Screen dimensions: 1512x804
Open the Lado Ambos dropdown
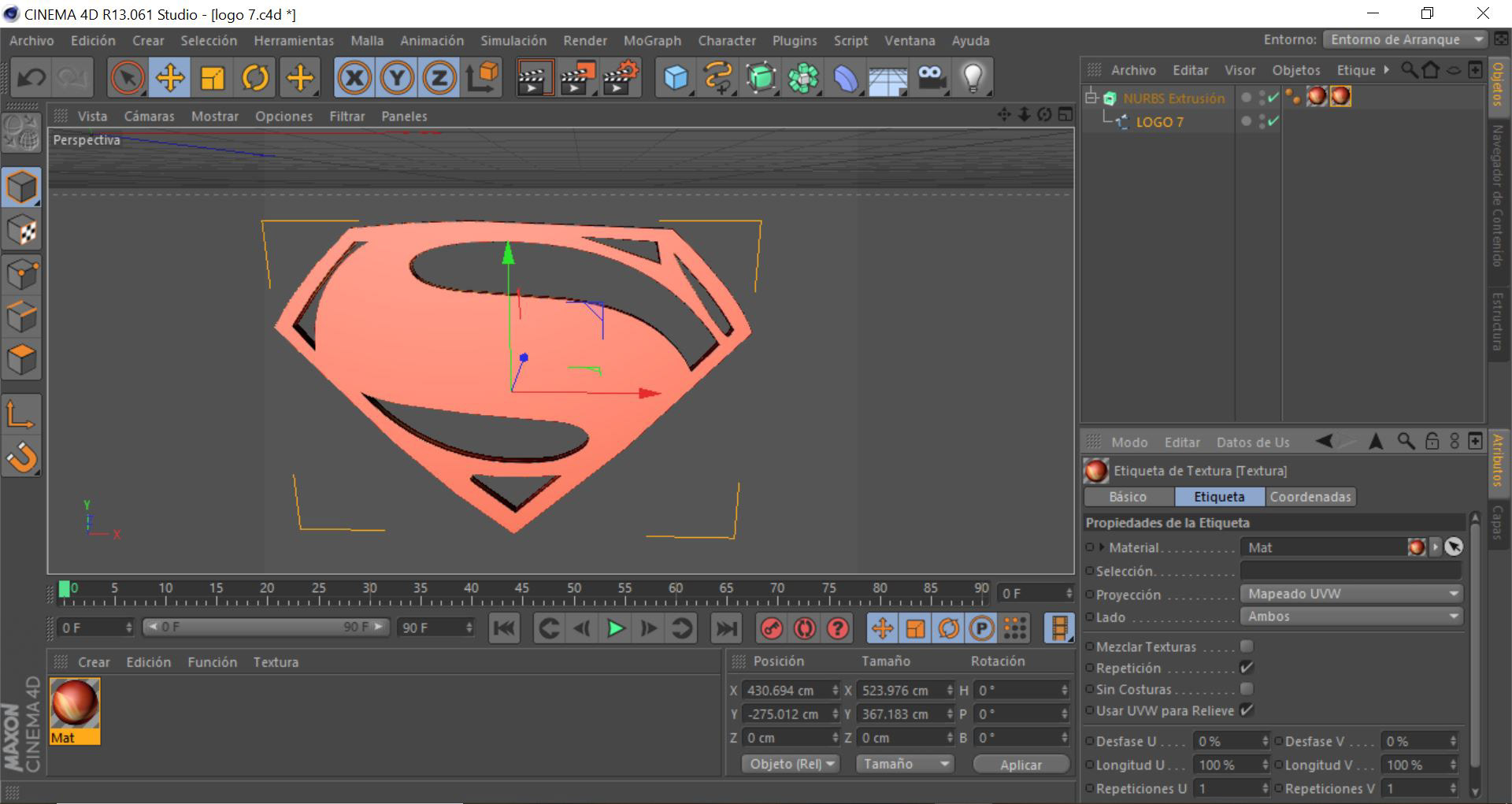click(x=1351, y=617)
